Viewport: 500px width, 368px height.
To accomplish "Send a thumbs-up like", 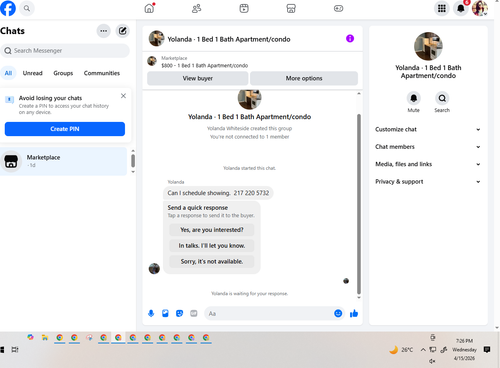I will pyautogui.click(x=354, y=313).
